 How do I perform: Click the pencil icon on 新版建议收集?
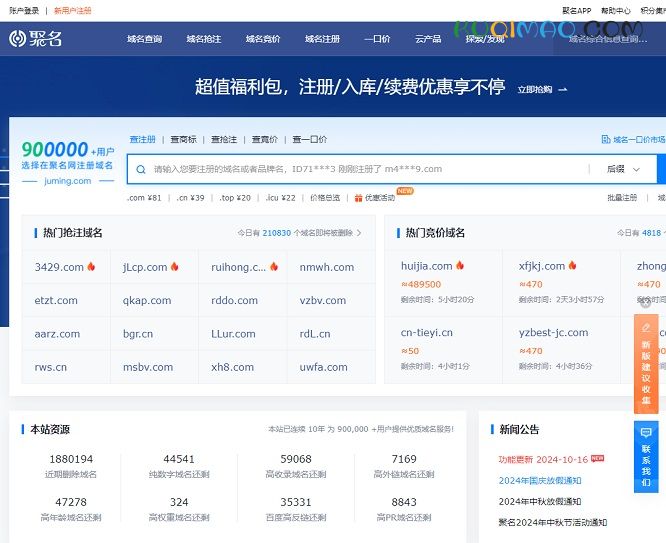pyautogui.click(x=646, y=328)
